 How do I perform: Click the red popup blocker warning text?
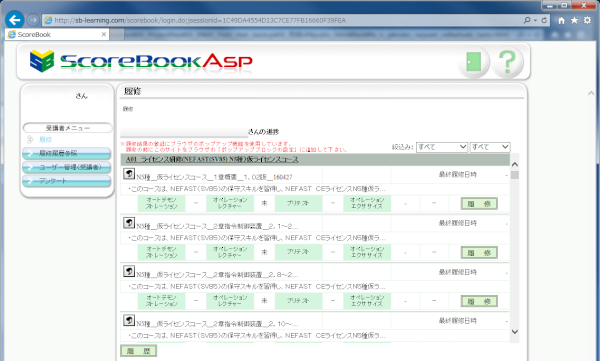pos(233,147)
